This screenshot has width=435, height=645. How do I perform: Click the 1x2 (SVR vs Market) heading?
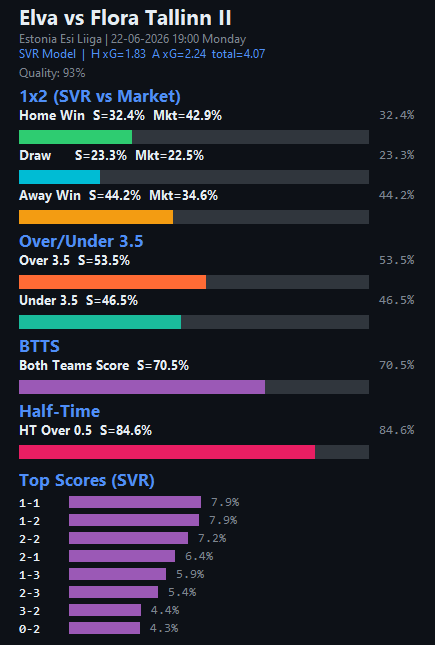tap(100, 96)
